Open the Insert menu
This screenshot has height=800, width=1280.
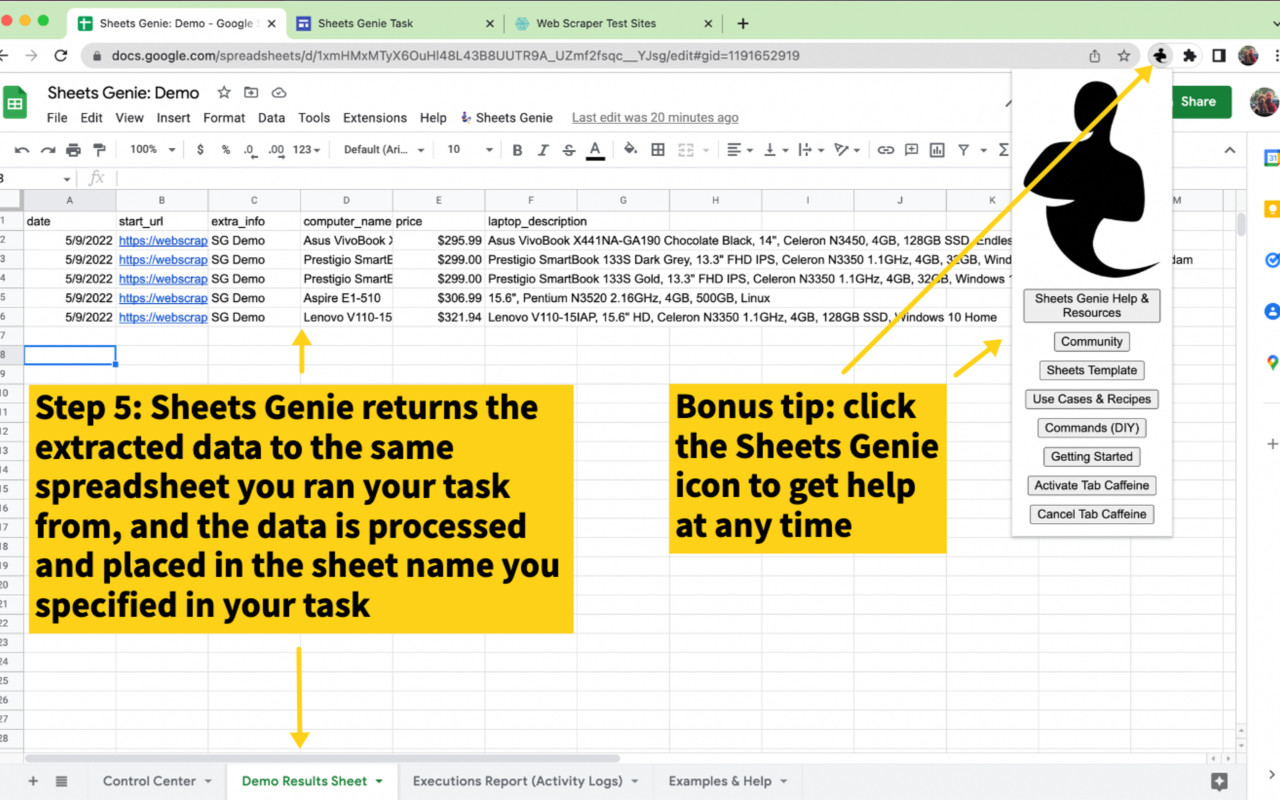[x=173, y=118]
